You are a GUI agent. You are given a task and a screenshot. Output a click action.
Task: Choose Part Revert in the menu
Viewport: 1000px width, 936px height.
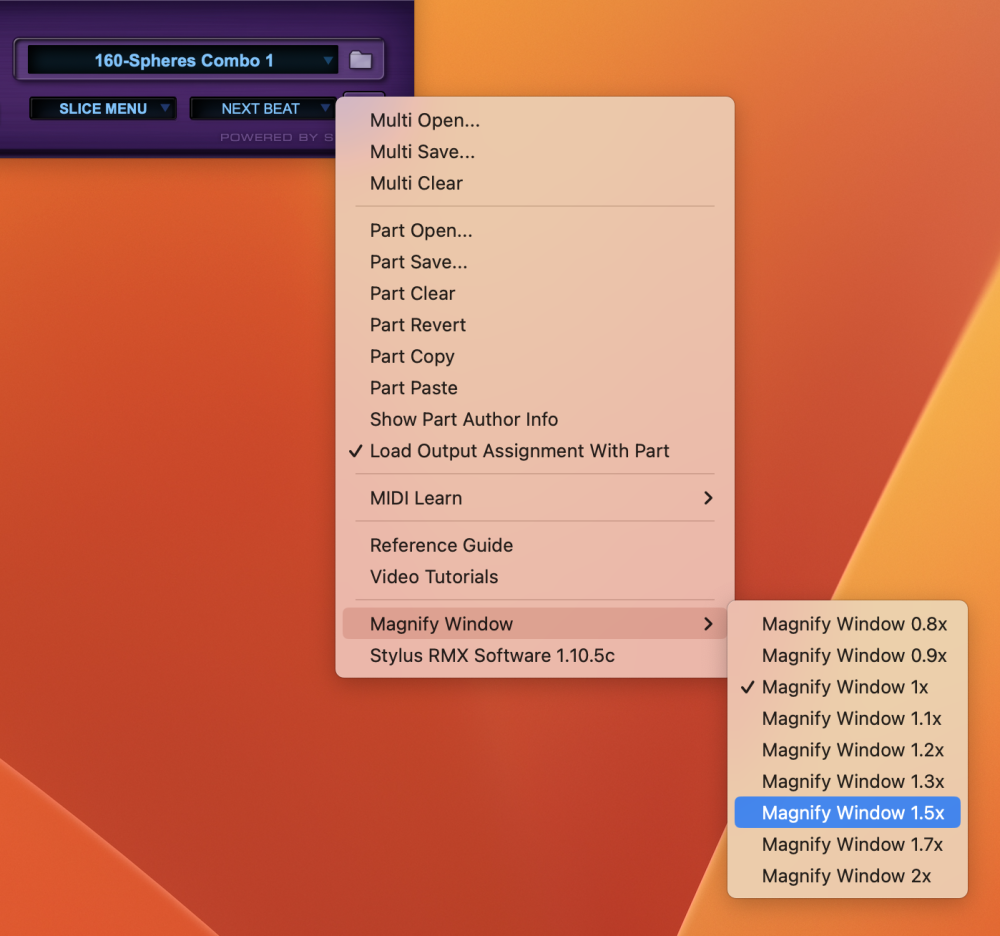point(534,325)
